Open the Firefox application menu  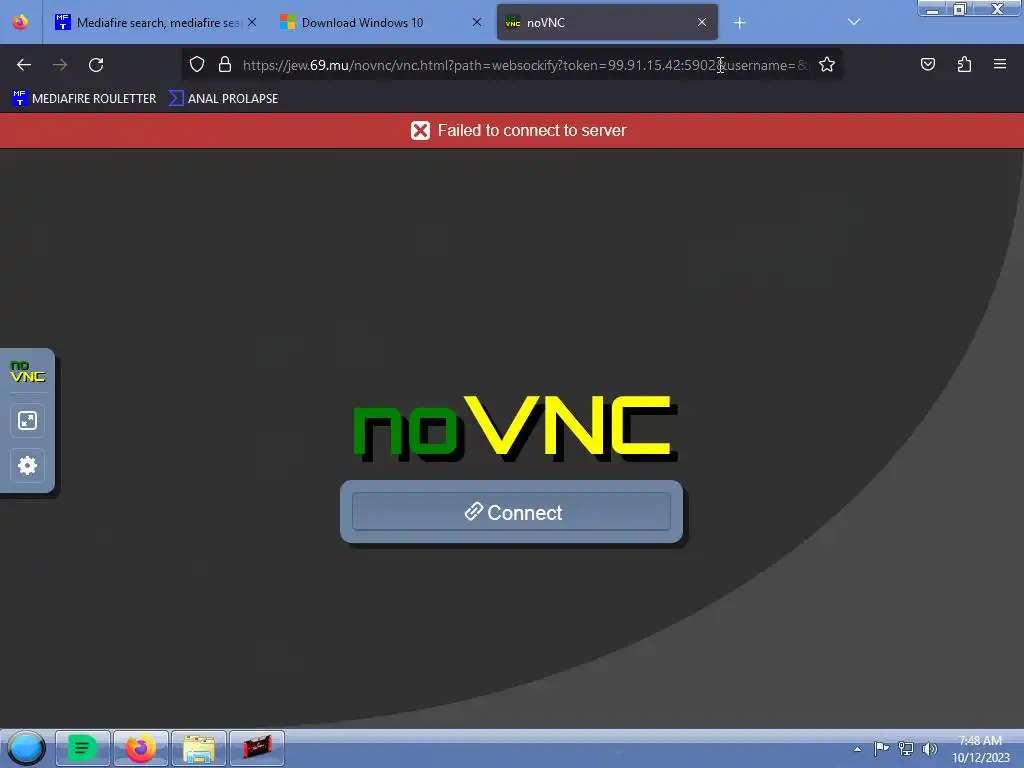(x=1000, y=64)
